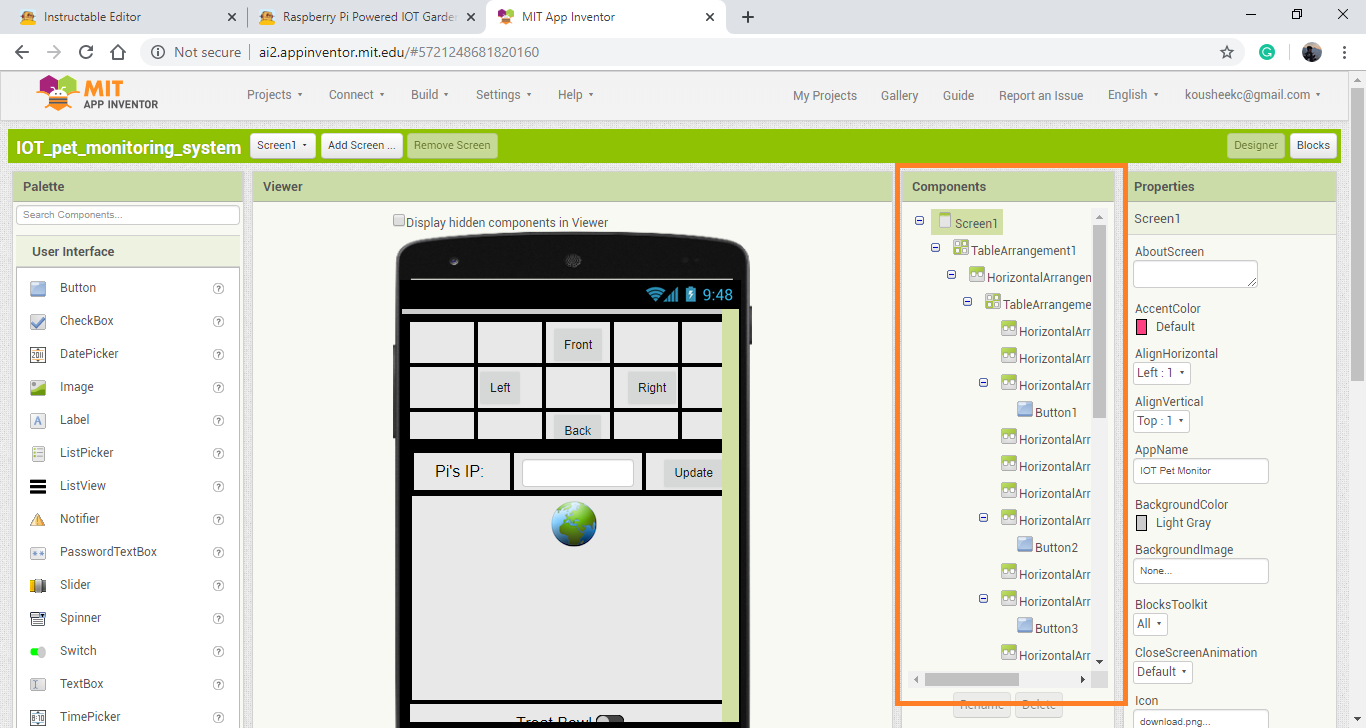Collapse the arrangement containing Button3
1366x728 pixels.
pyautogui.click(x=983, y=598)
